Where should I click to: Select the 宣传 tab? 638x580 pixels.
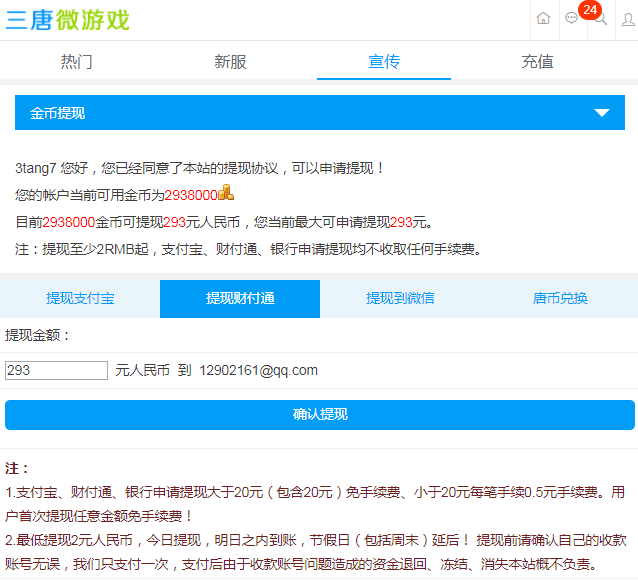pyautogui.click(x=384, y=62)
